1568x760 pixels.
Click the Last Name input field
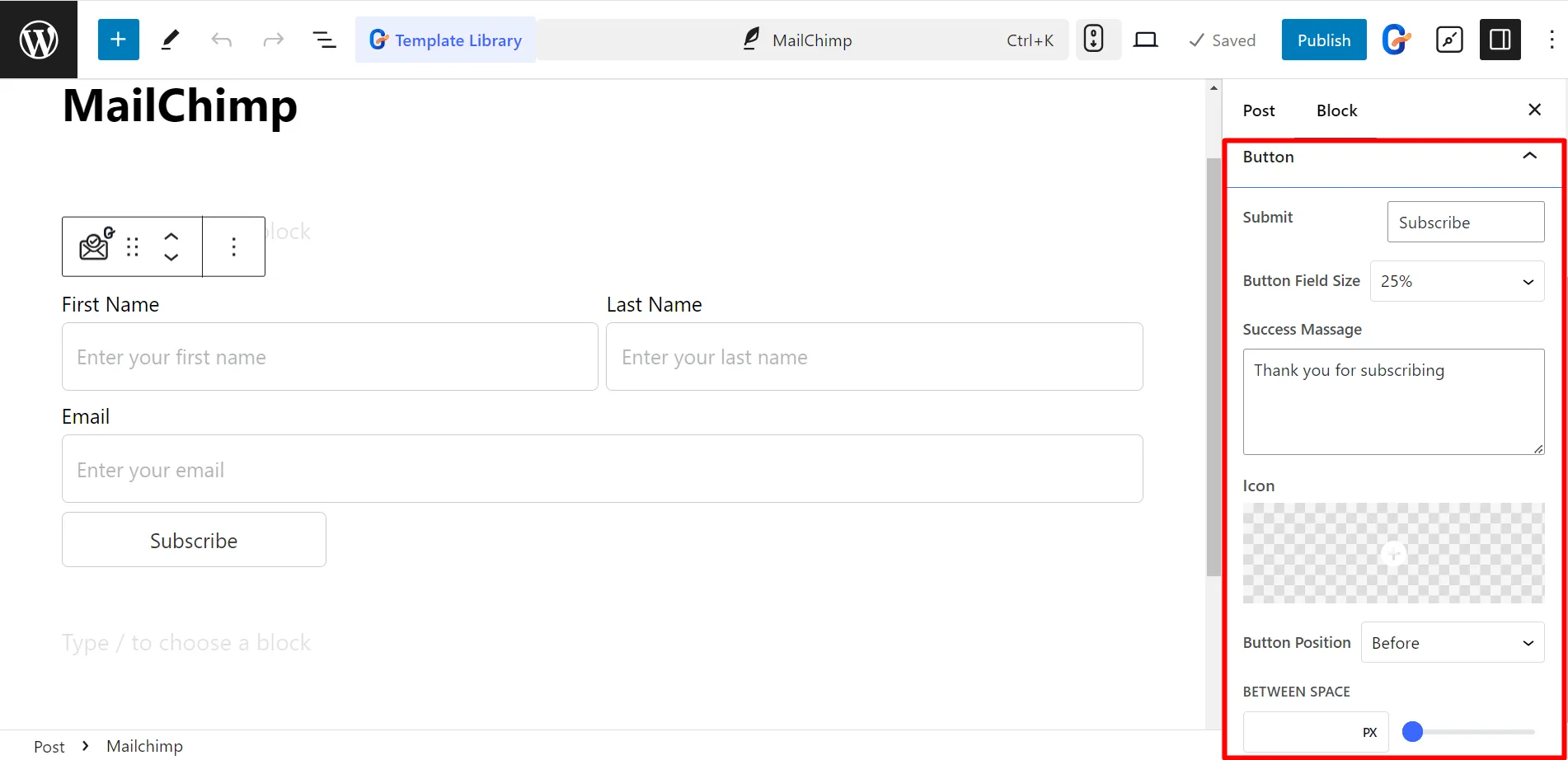pos(875,356)
